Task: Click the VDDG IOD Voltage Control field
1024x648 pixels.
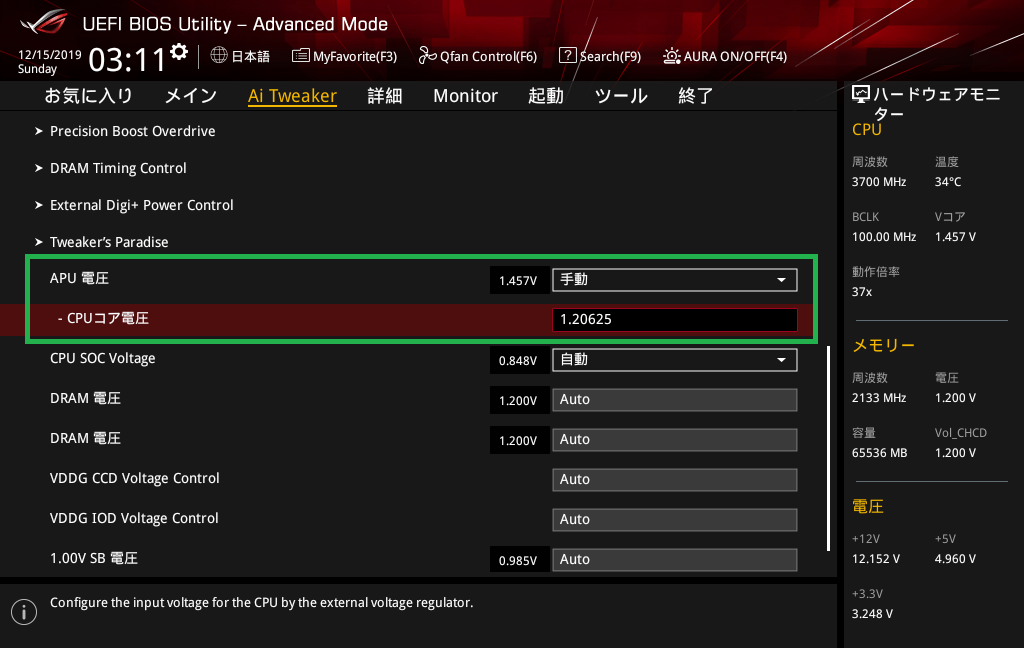Action: click(x=675, y=519)
